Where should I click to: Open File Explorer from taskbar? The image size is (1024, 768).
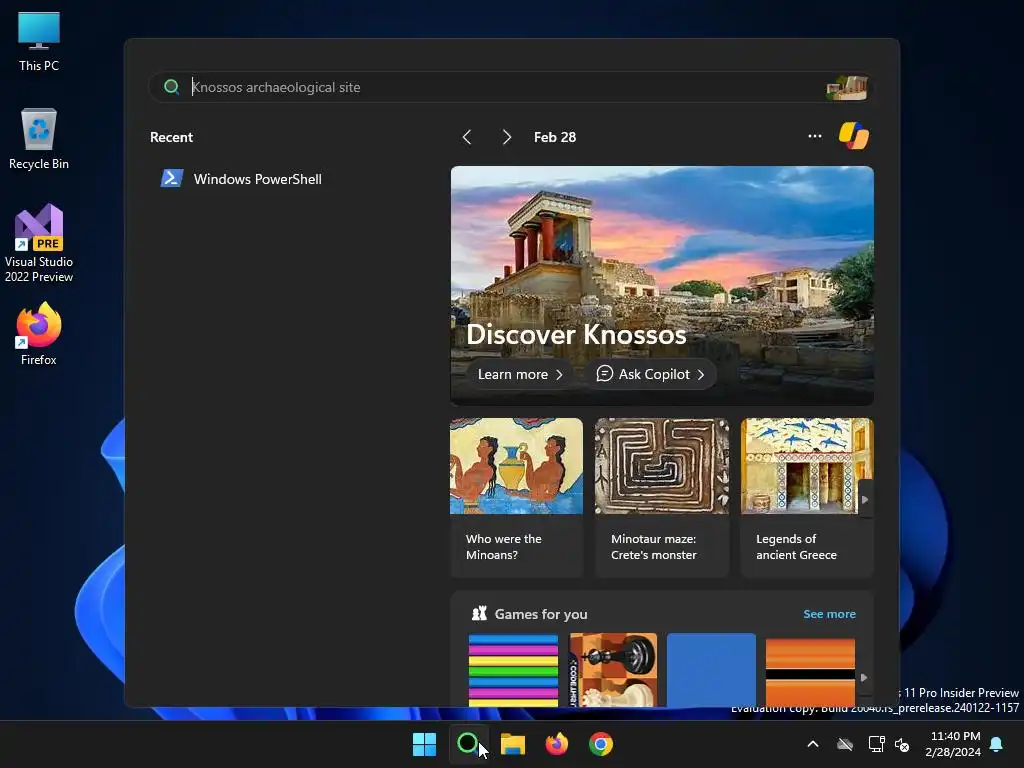(513, 744)
